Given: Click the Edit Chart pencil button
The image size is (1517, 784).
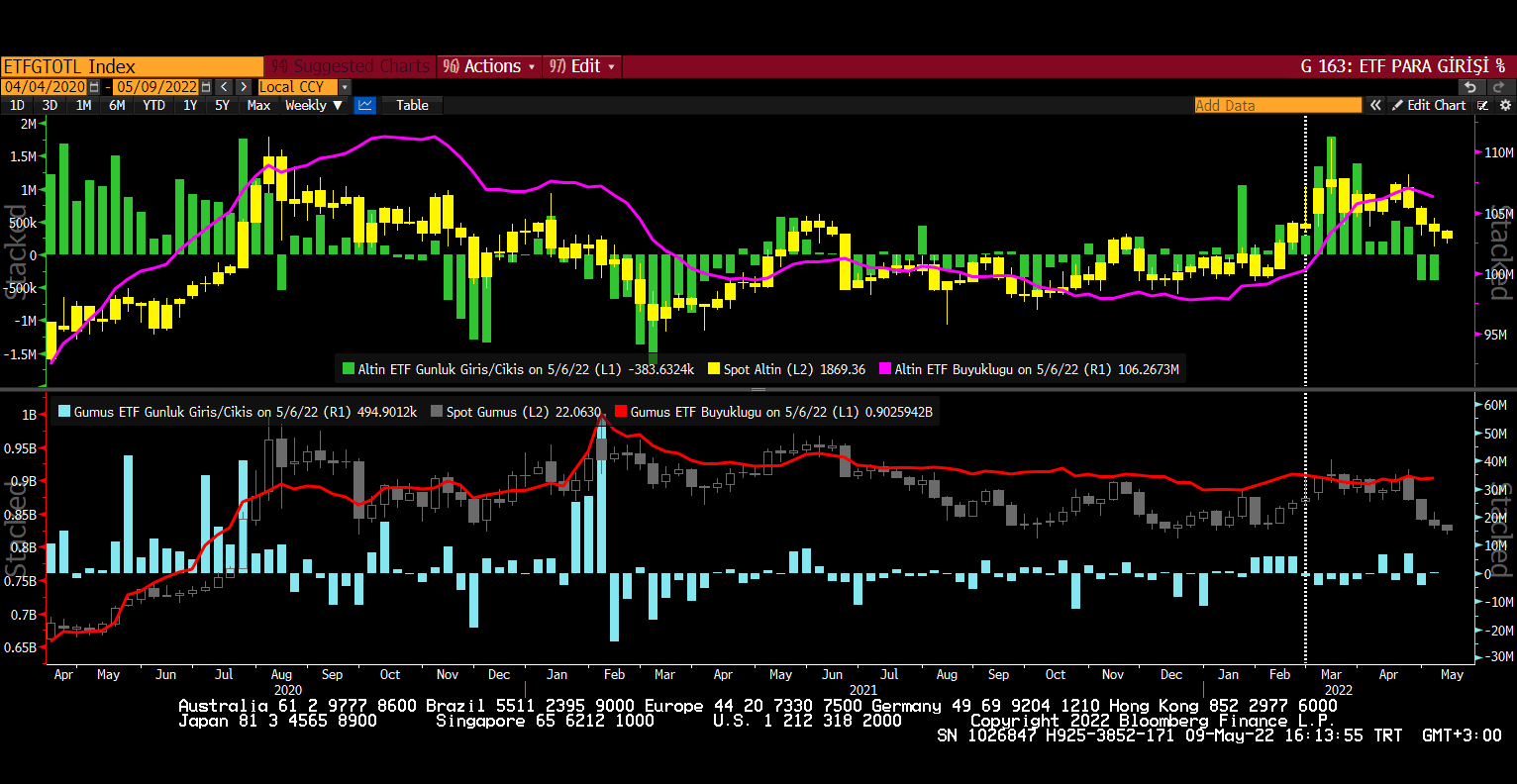Looking at the screenshot, I should [1428, 105].
